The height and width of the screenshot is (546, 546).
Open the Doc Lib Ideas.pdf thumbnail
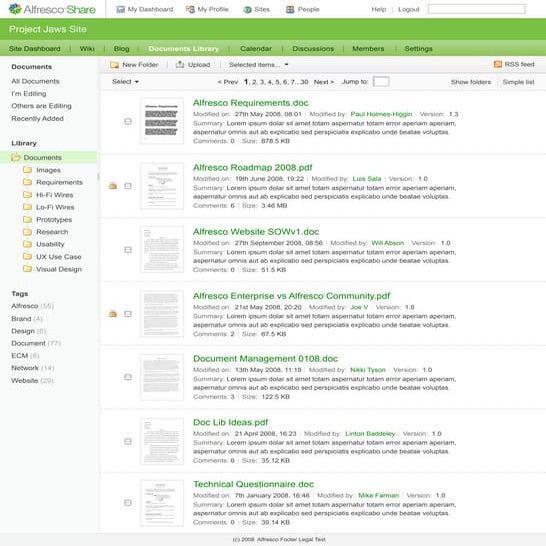pyautogui.click(x=162, y=441)
